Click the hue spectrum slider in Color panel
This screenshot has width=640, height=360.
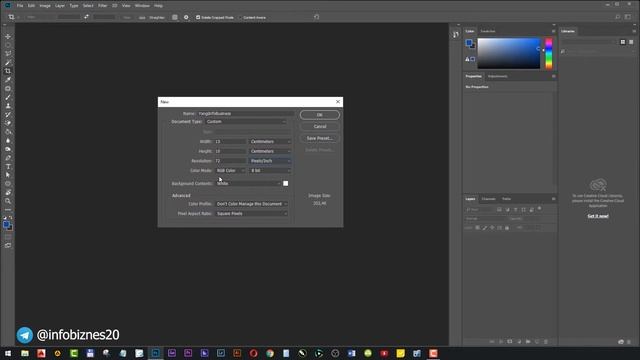coord(549,53)
